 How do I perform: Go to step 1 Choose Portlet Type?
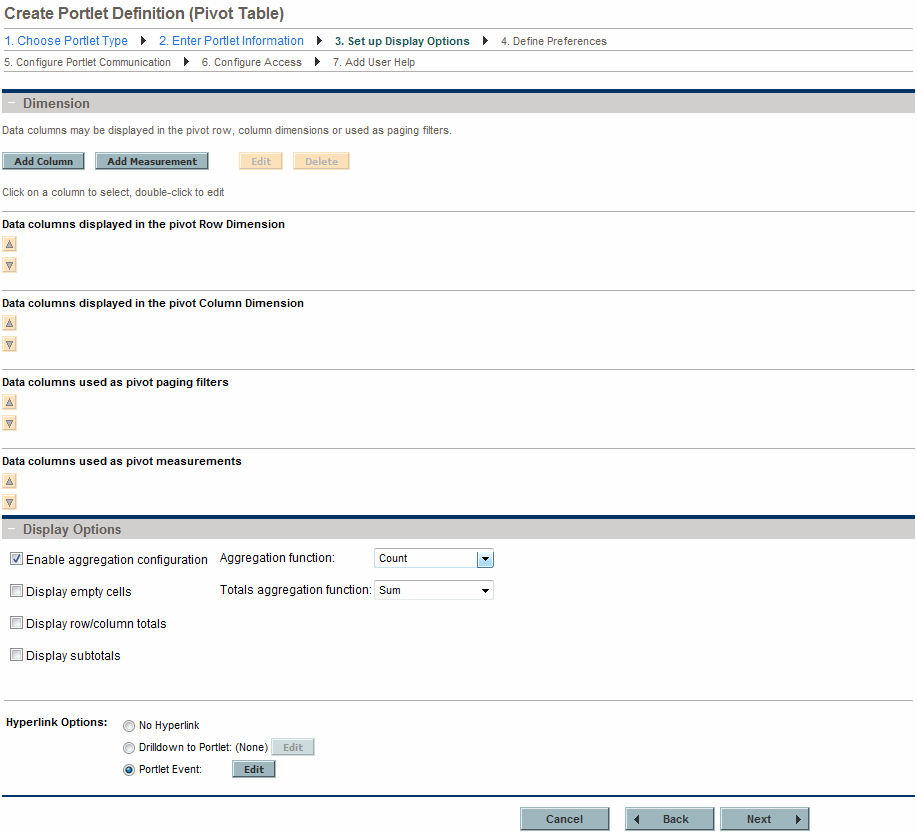[66, 41]
